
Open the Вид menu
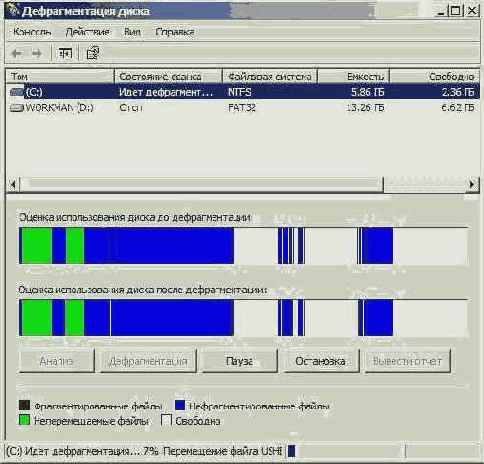[x=132, y=32]
